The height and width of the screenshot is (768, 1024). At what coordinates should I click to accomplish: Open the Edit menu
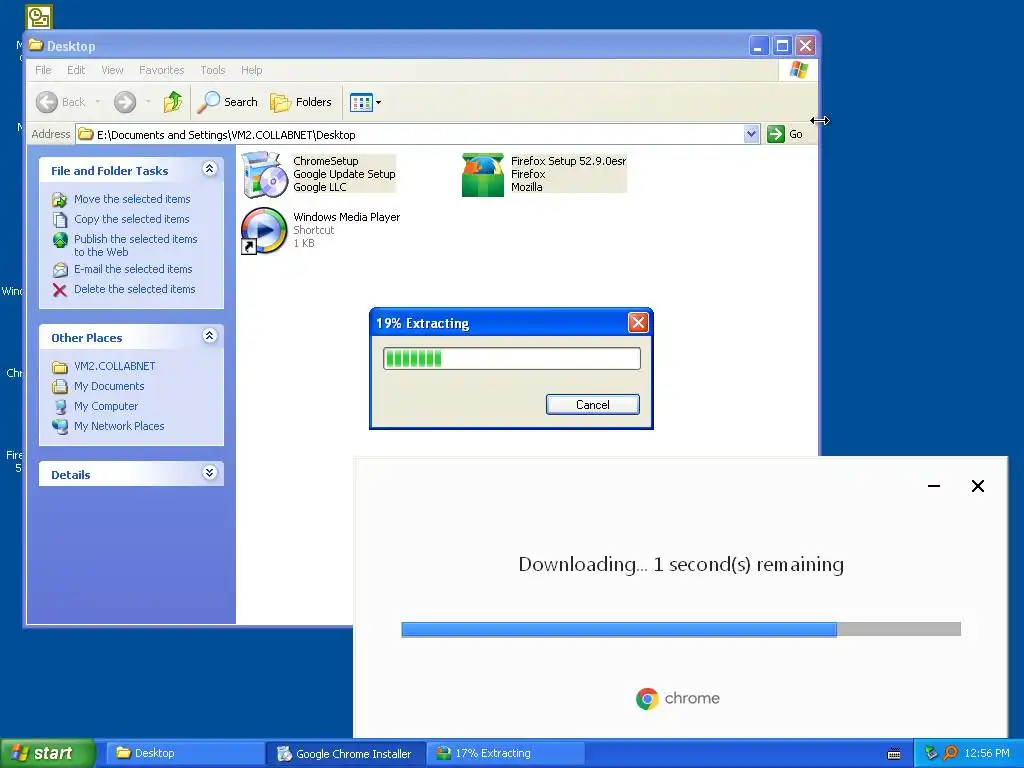(76, 70)
